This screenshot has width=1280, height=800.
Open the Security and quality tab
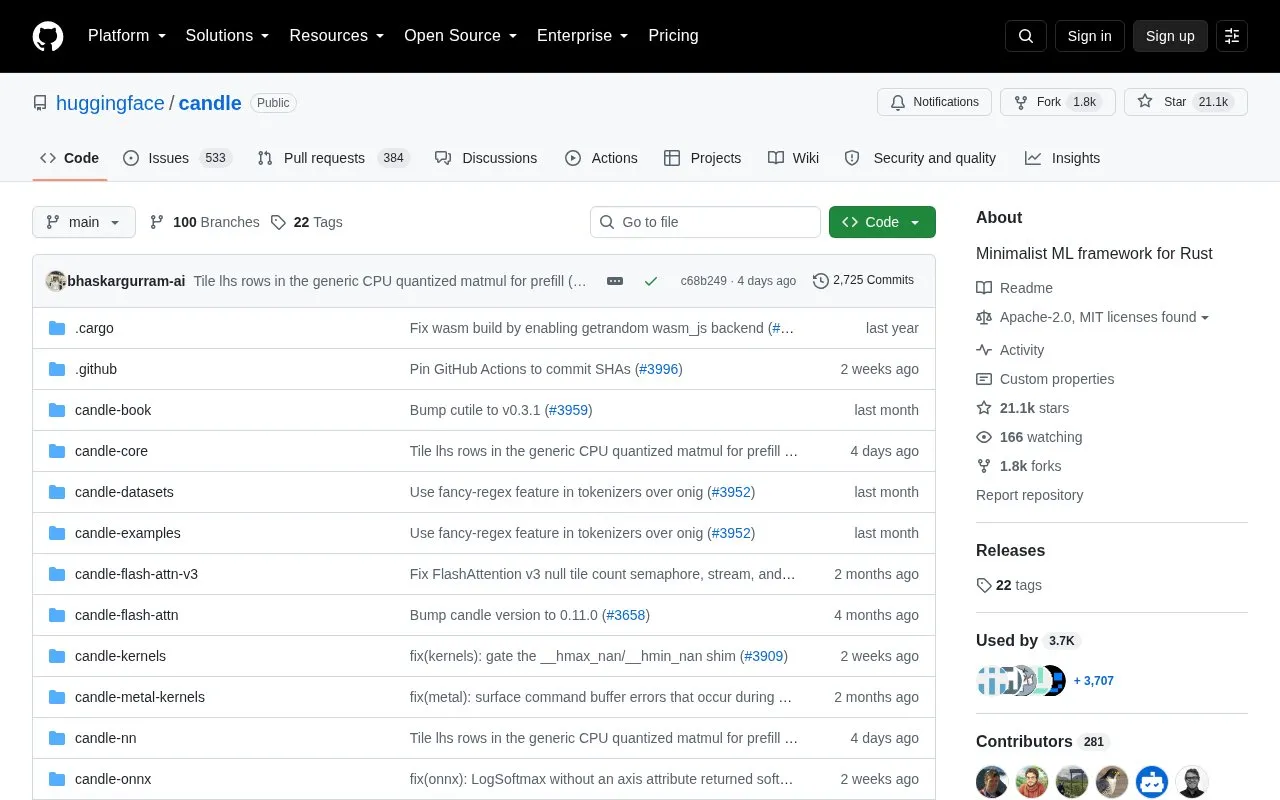coord(920,158)
